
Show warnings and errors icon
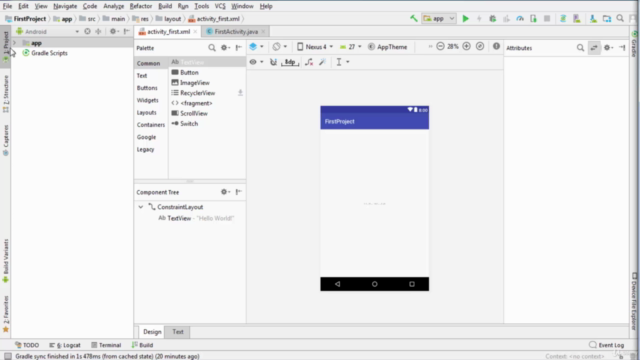[496, 47]
